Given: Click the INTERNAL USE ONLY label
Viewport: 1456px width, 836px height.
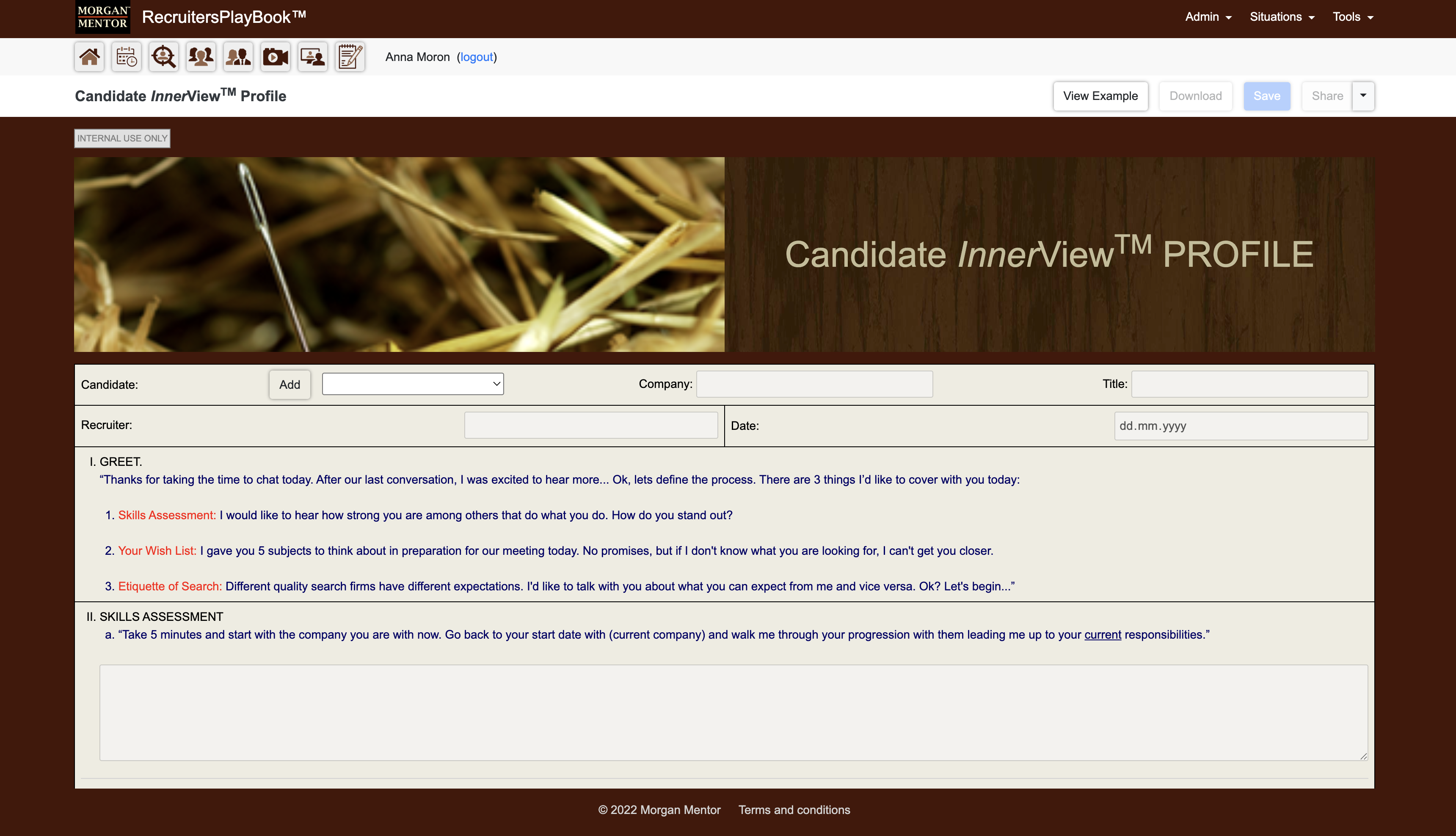Looking at the screenshot, I should (x=122, y=138).
